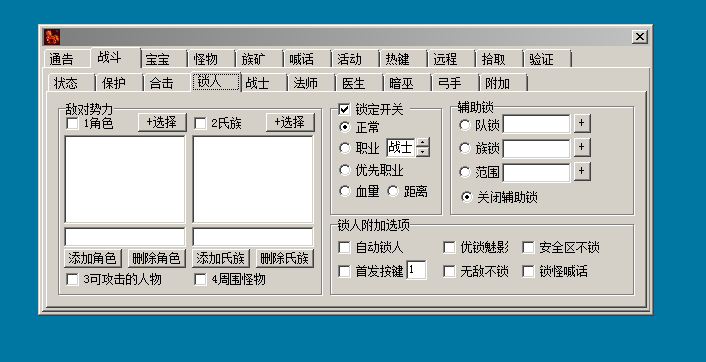The width and height of the screenshot is (706, 362).
Task: Enable the 自动锁人 checkbox
Action: [344, 247]
